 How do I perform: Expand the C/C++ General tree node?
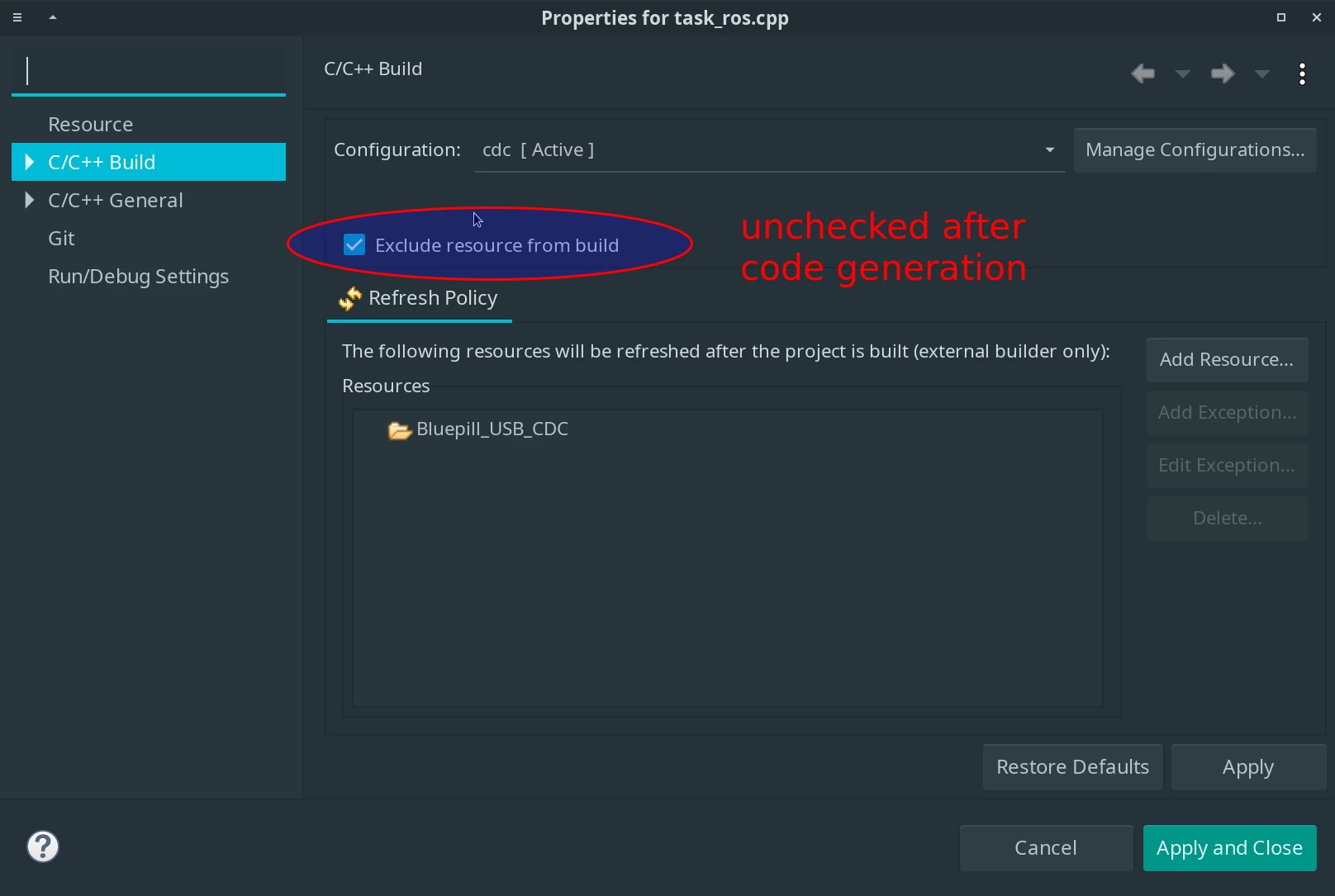tap(30, 200)
